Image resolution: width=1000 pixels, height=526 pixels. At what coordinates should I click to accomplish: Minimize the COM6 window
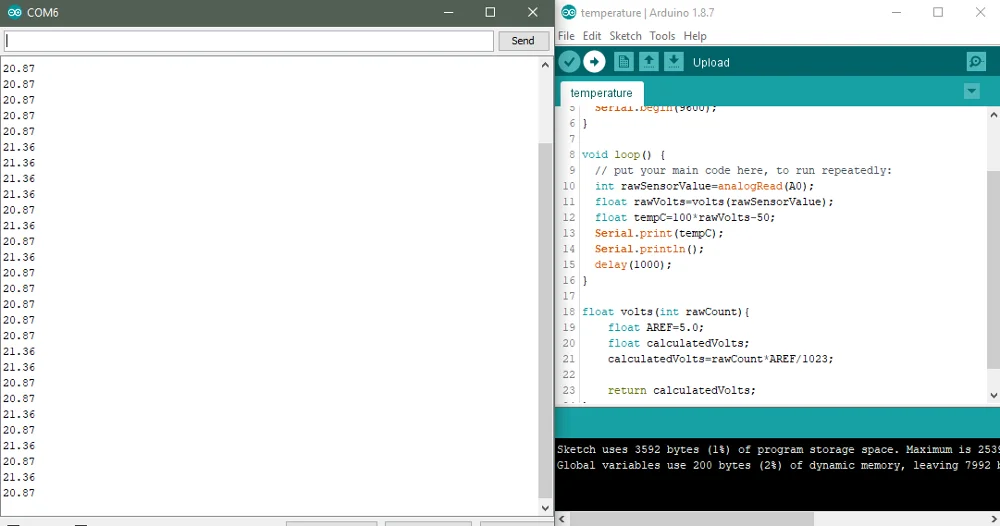pos(448,12)
